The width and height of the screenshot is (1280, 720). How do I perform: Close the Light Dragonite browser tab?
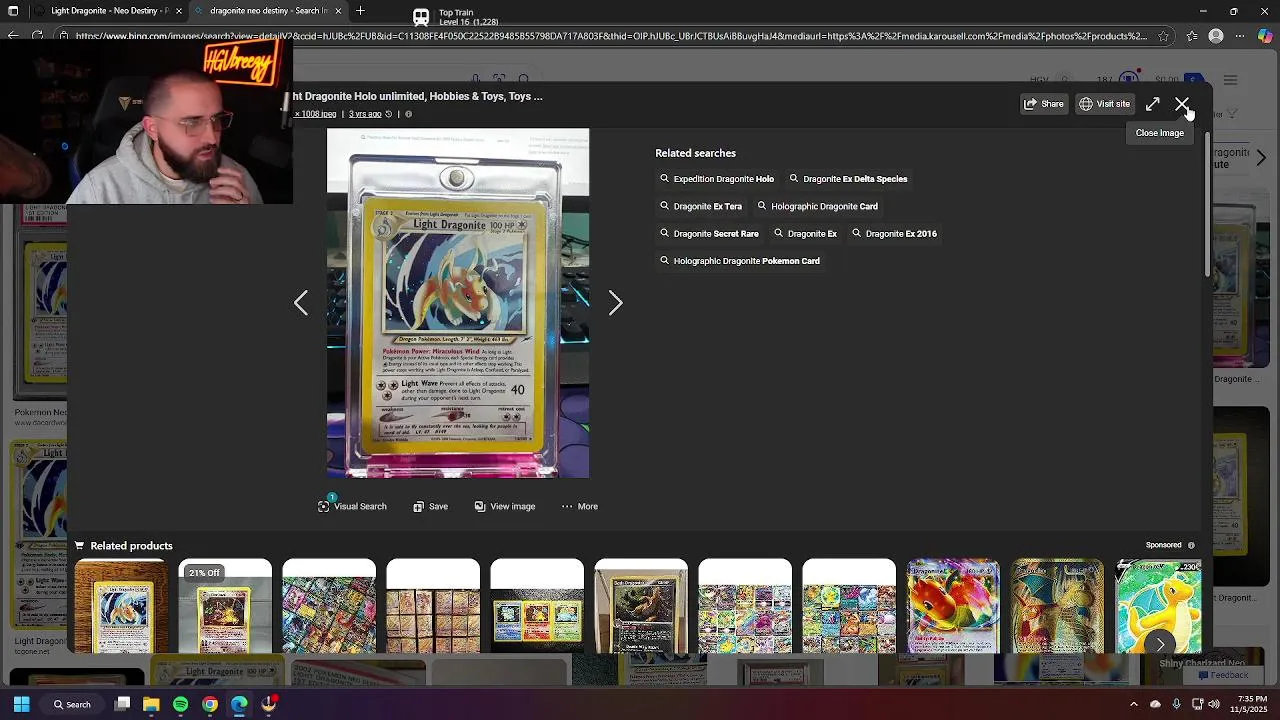tap(178, 11)
